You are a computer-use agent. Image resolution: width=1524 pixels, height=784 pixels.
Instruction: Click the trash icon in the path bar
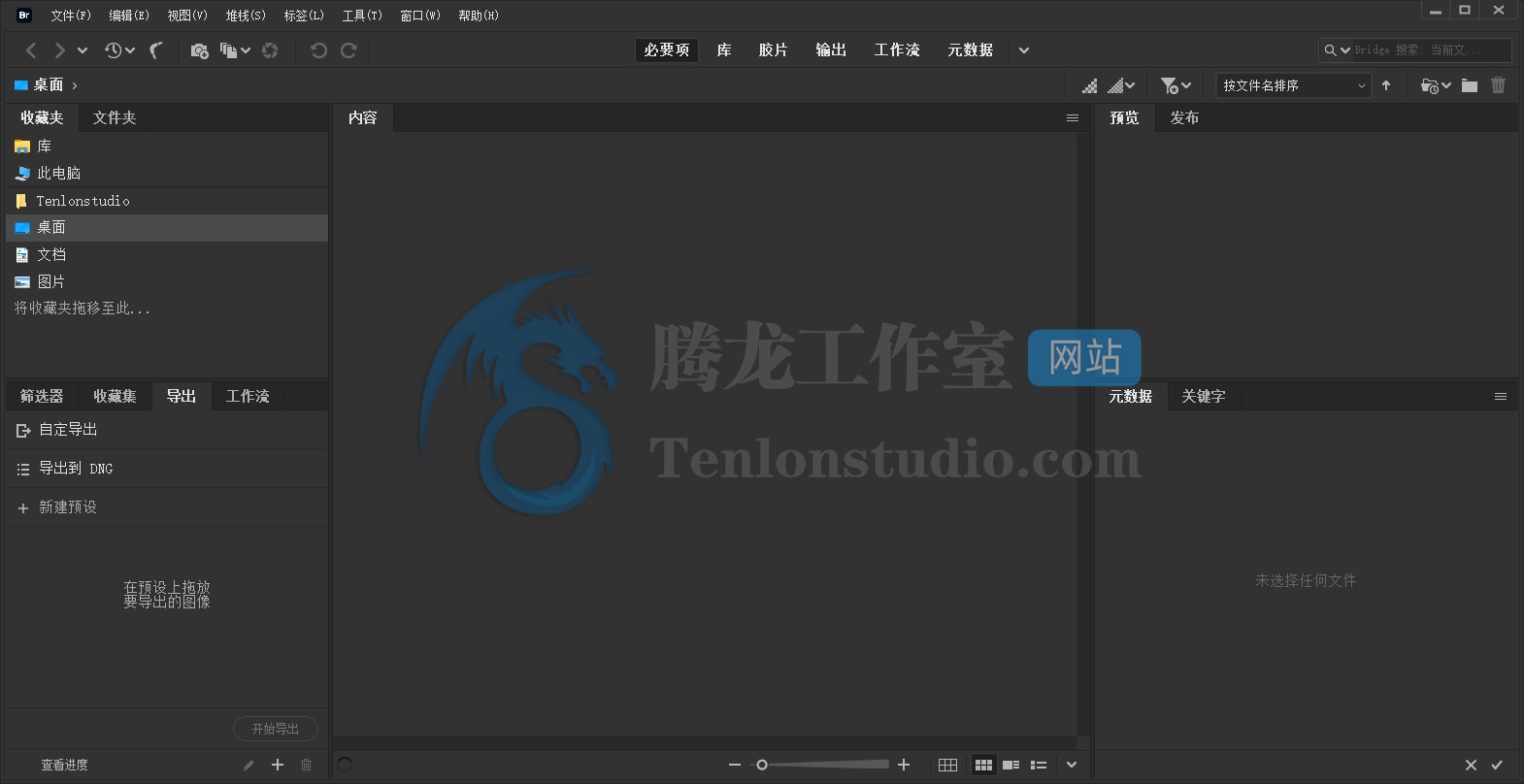(1499, 85)
